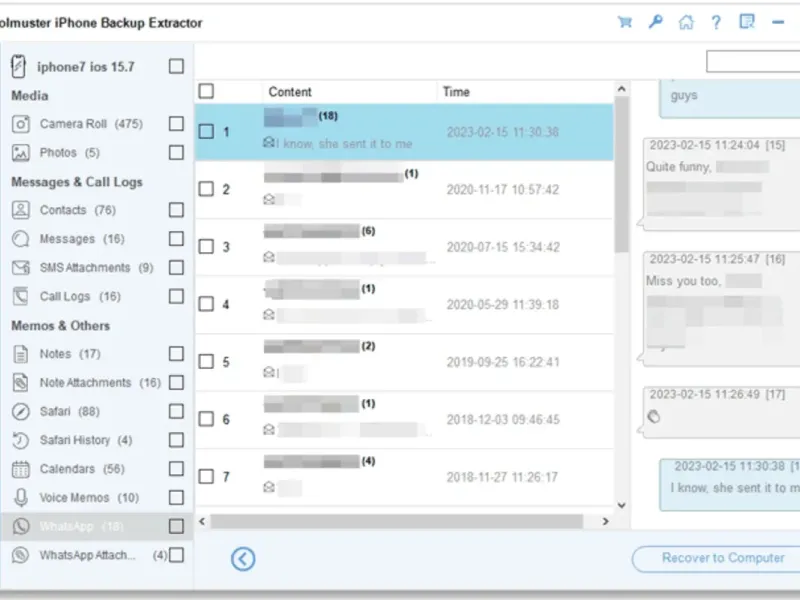Click the Contacts person icon
This screenshot has height=600, width=800.
click(20, 210)
